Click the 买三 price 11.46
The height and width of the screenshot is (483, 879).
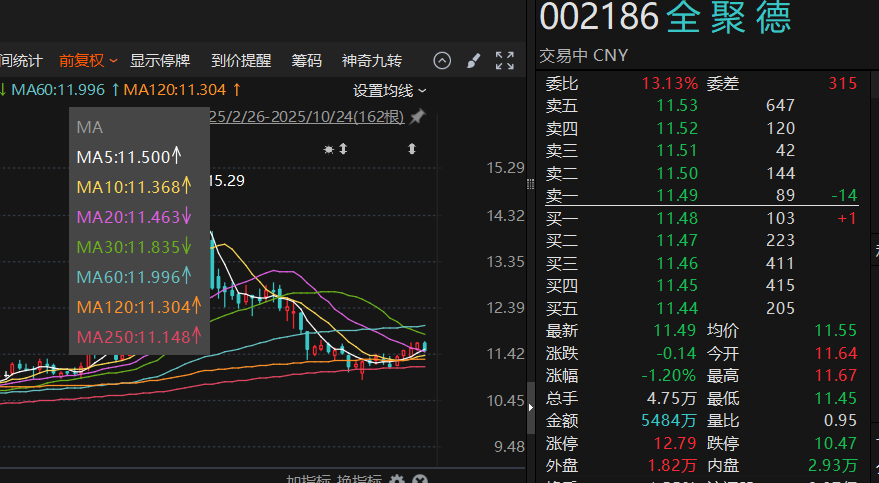click(677, 263)
